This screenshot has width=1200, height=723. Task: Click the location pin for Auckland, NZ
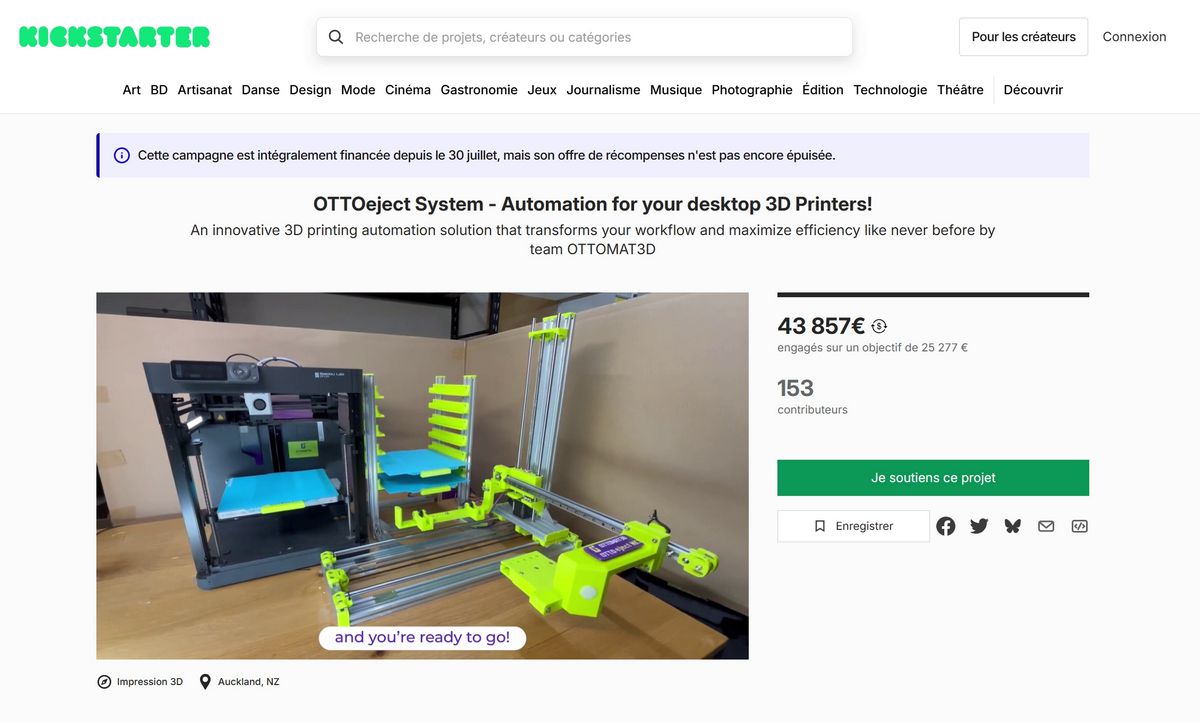[205, 682]
